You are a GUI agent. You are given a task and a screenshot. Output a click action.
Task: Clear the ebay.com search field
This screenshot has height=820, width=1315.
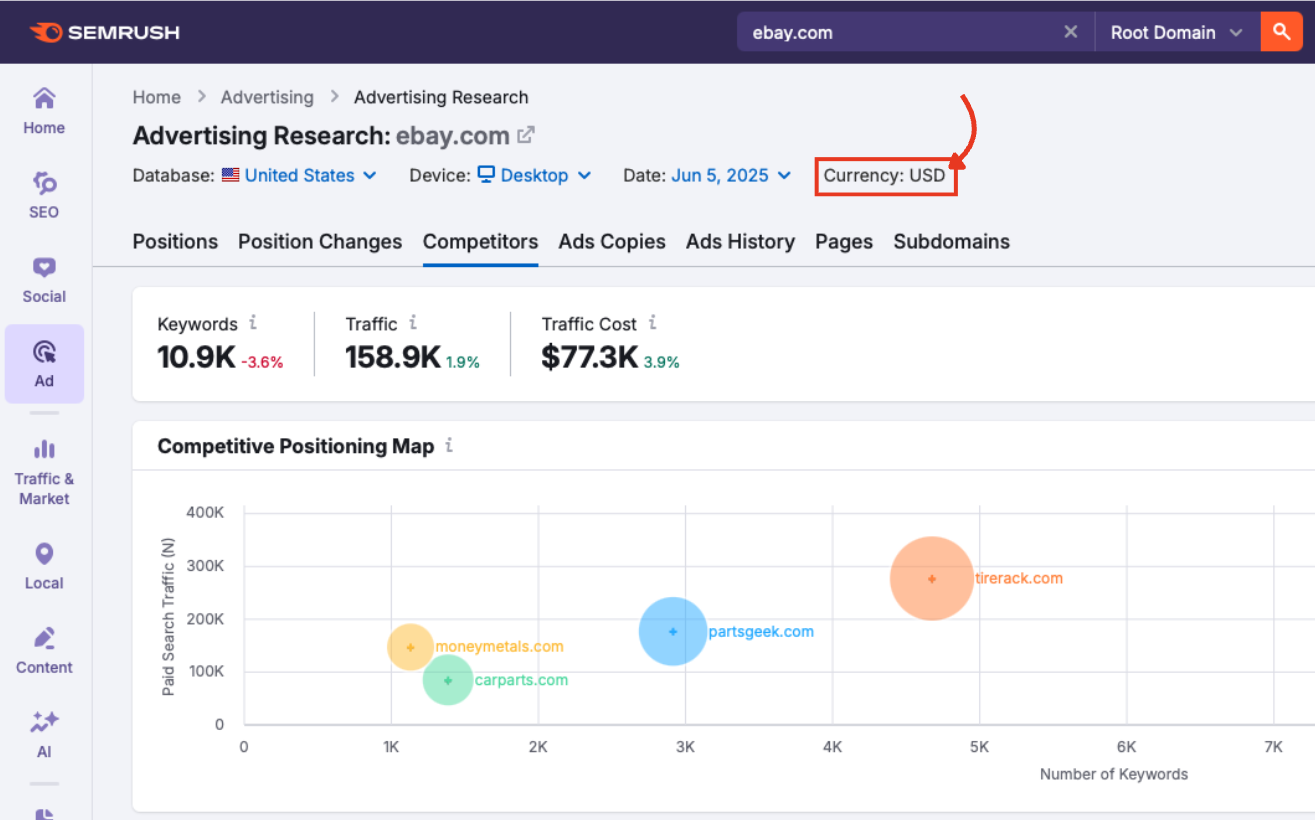[1070, 32]
